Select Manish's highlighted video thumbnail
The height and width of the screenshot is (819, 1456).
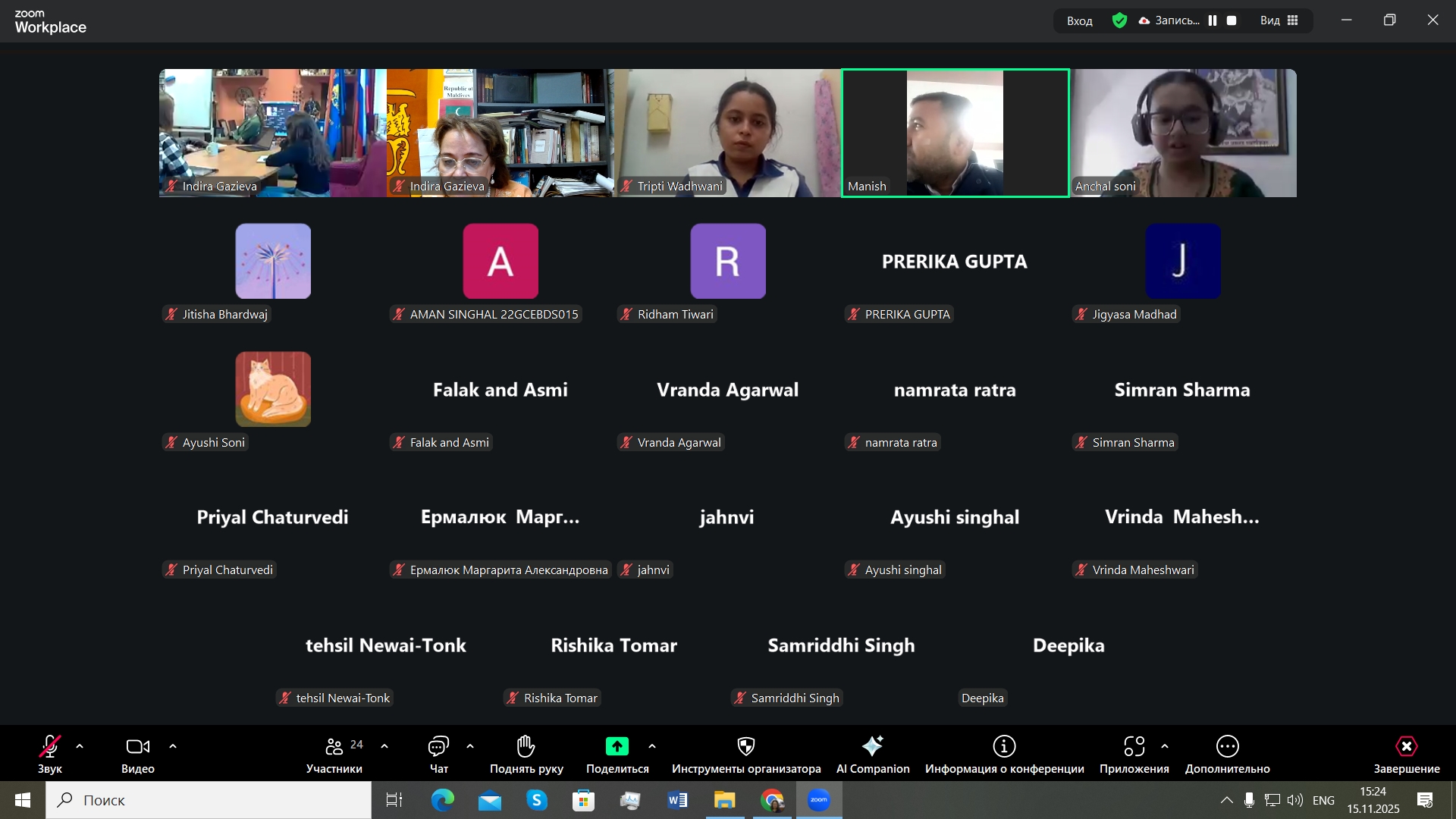[955, 133]
